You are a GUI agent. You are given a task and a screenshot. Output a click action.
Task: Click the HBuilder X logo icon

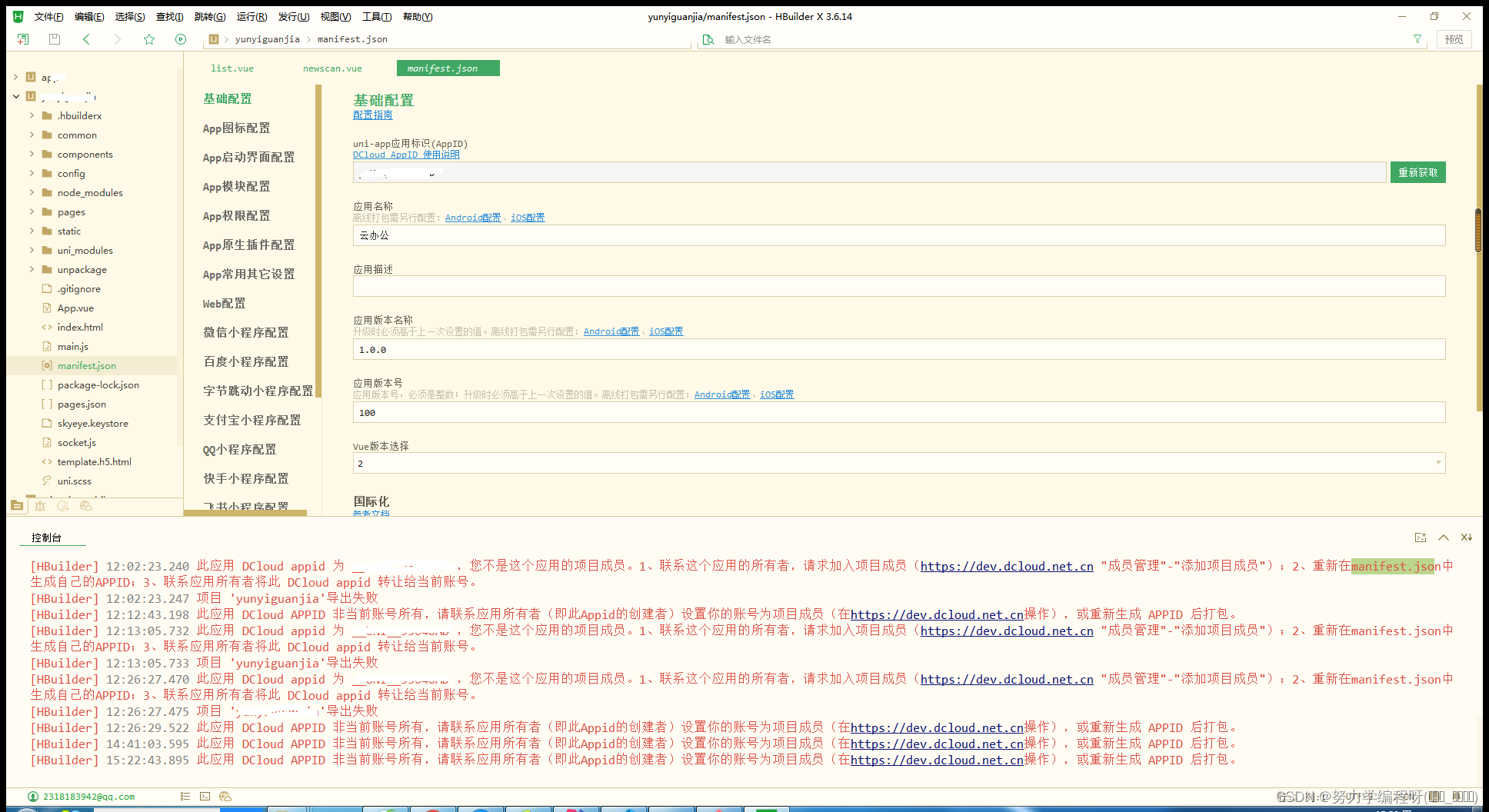18,16
